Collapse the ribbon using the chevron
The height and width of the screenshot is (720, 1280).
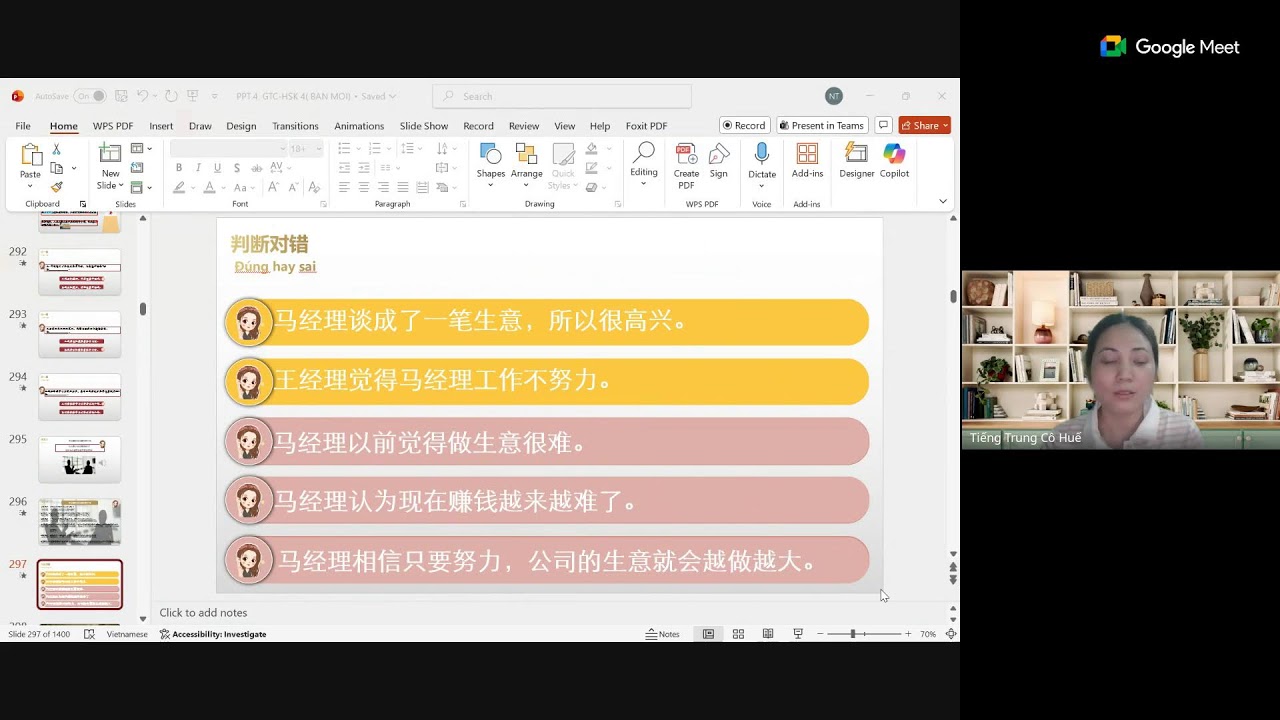[942, 201]
